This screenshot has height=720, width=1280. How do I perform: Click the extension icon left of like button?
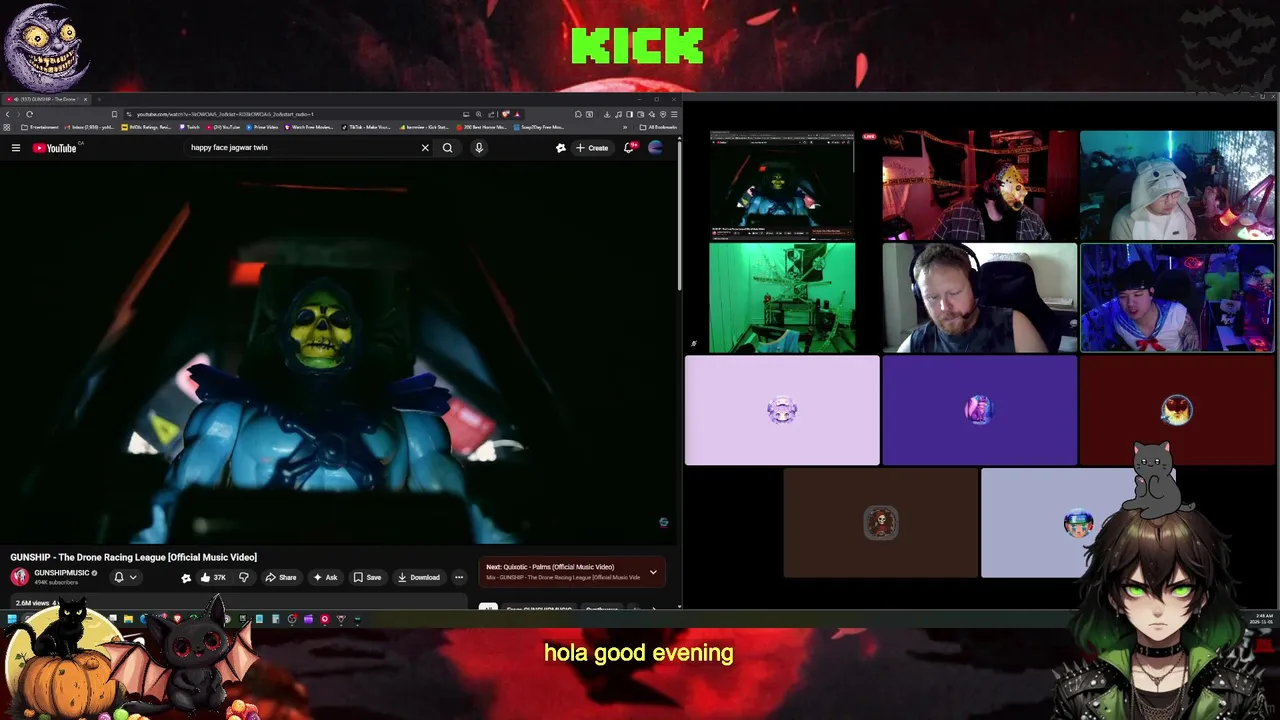(185, 577)
